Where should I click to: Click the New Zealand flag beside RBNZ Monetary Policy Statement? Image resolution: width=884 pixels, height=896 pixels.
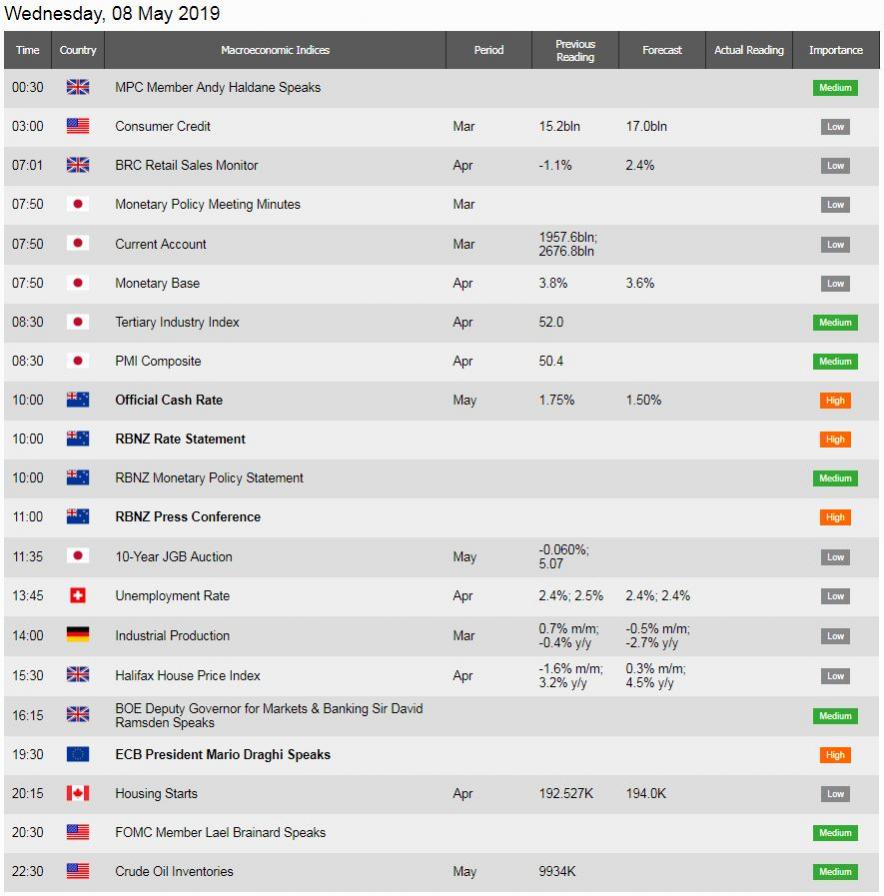[78, 477]
